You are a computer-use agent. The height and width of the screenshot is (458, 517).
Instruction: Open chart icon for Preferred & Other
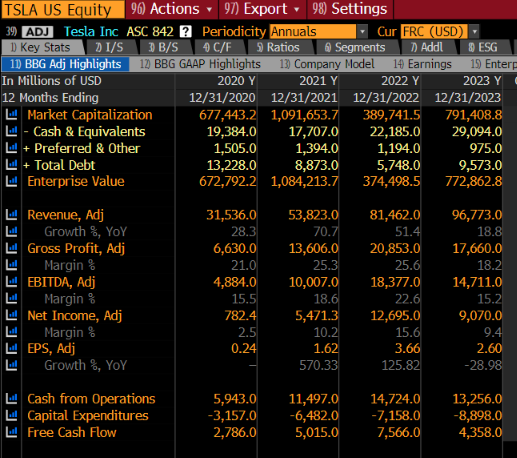click(11, 148)
